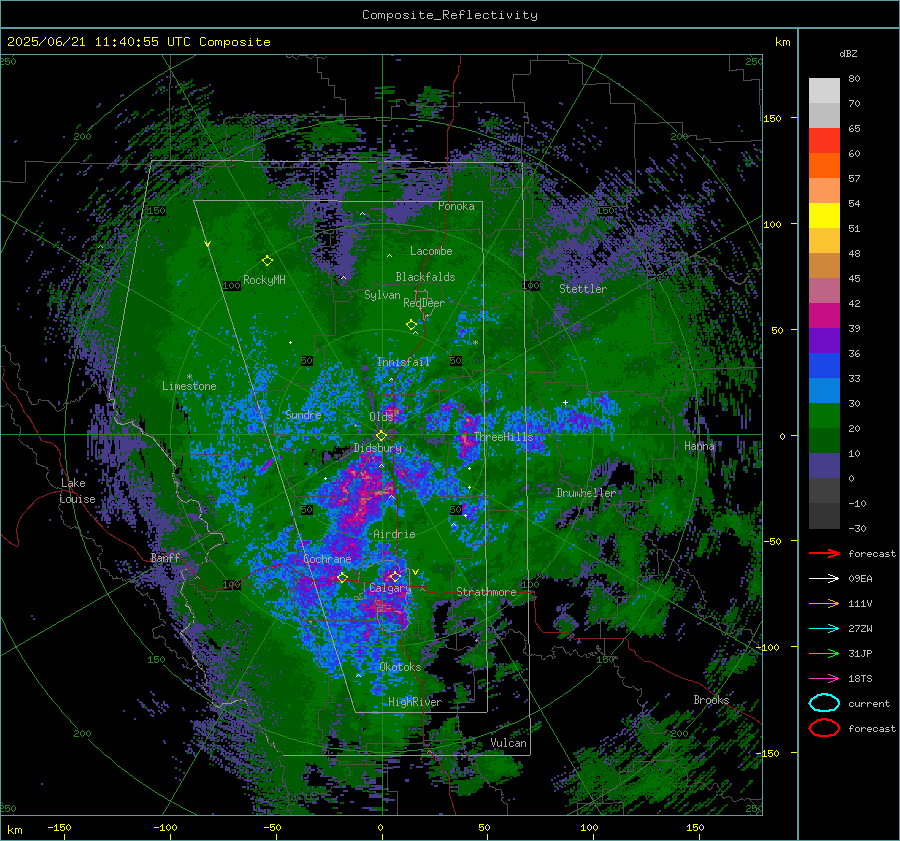Click the Calgary city label
The image size is (900, 841).
(x=390, y=588)
